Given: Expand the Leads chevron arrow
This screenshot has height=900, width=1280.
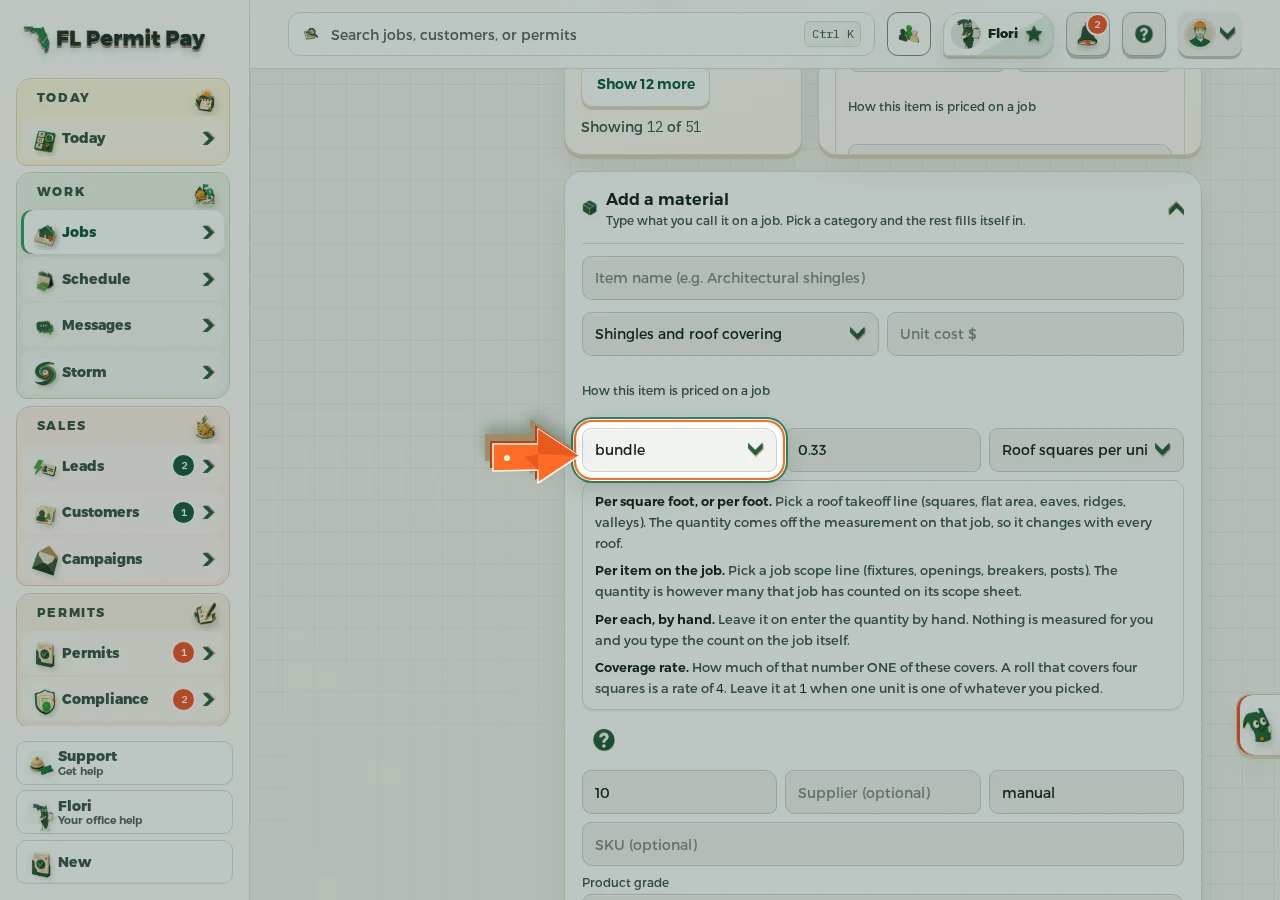Looking at the screenshot, I should 208,466.
